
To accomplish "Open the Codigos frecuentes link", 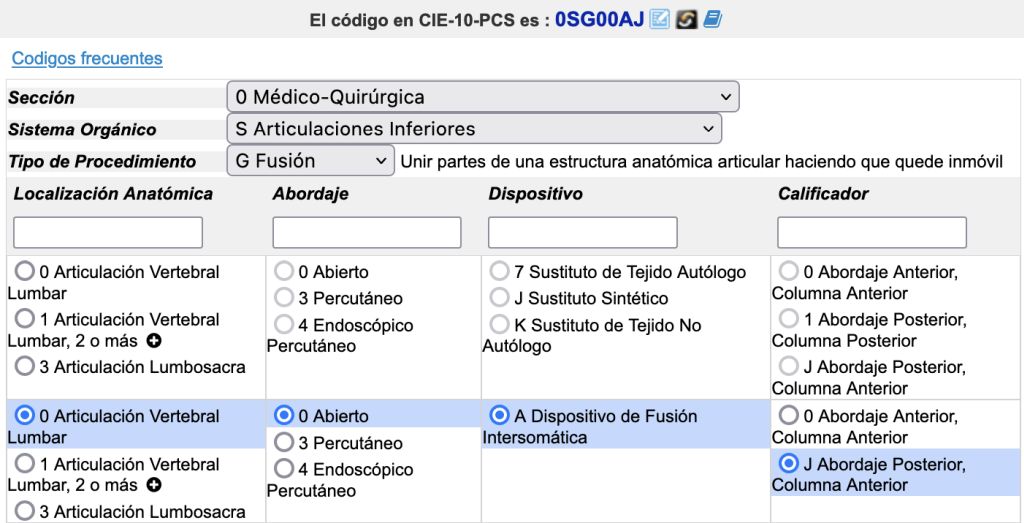I will [87, 58].
